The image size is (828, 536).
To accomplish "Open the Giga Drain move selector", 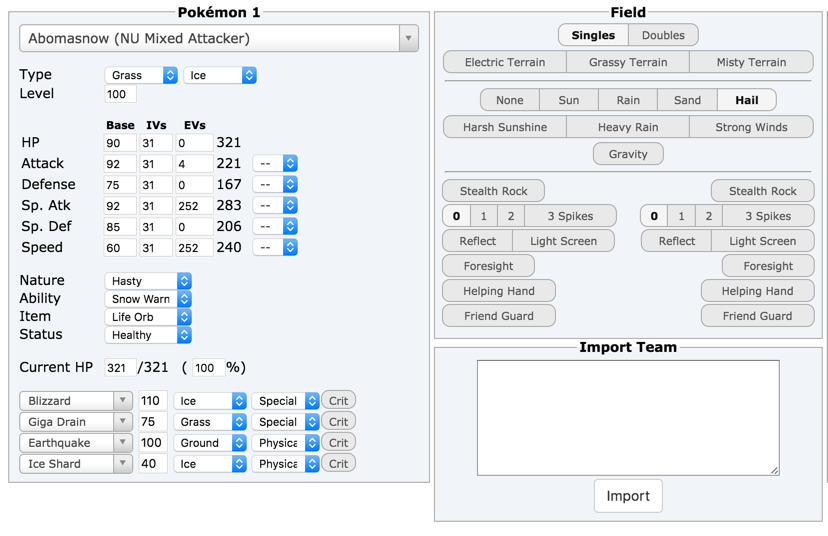I will click(76, 422).
